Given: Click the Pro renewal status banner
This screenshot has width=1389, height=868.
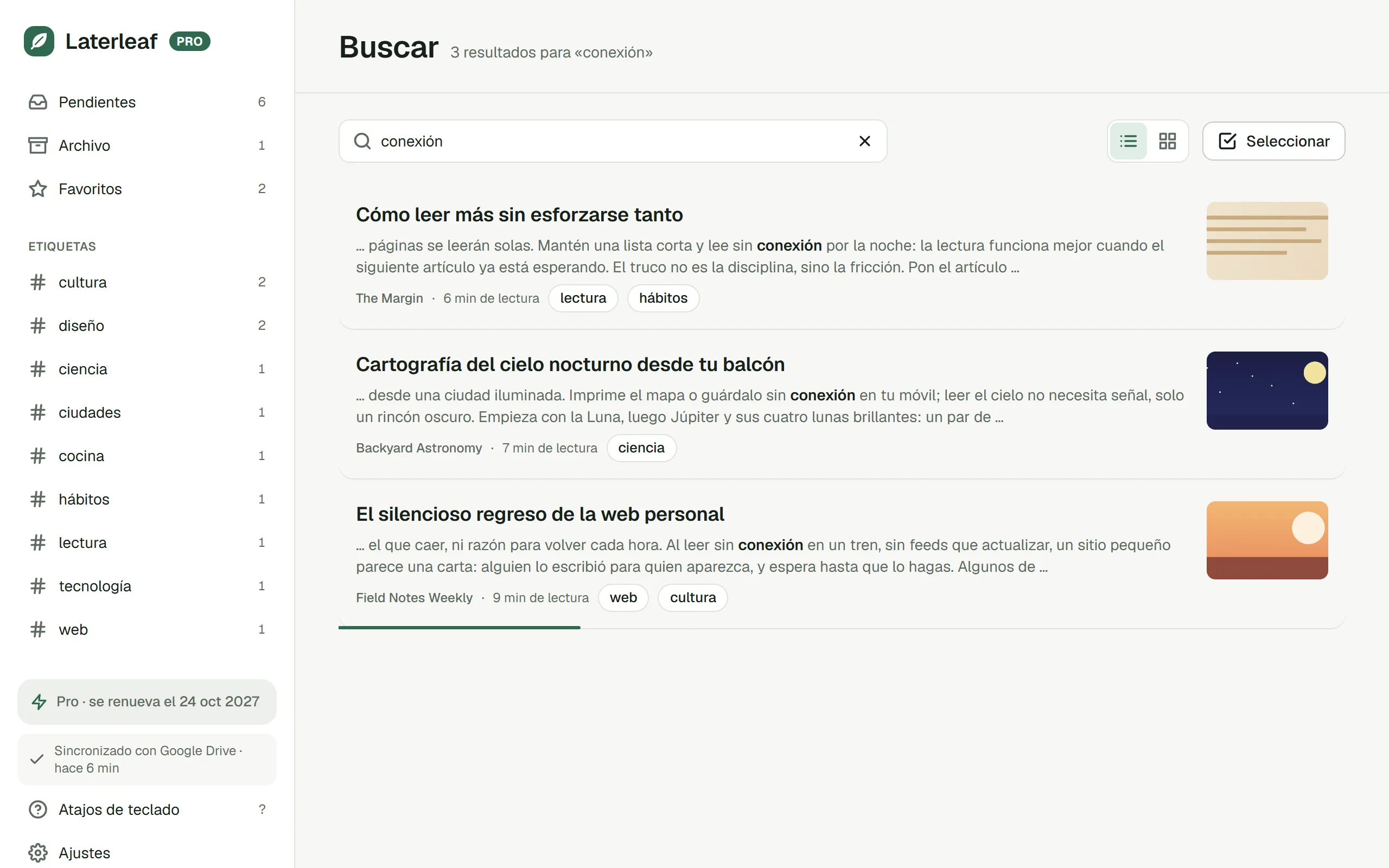Looking at the screenshot, I should tap(147, 701).
